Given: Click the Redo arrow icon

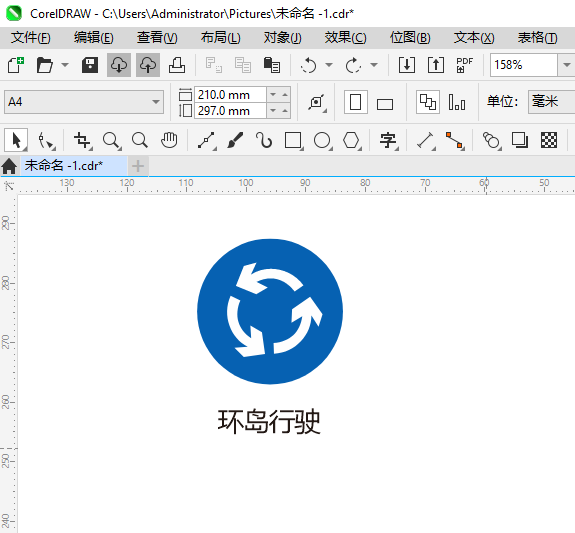Looking at the screenshot, I should 354,65.
